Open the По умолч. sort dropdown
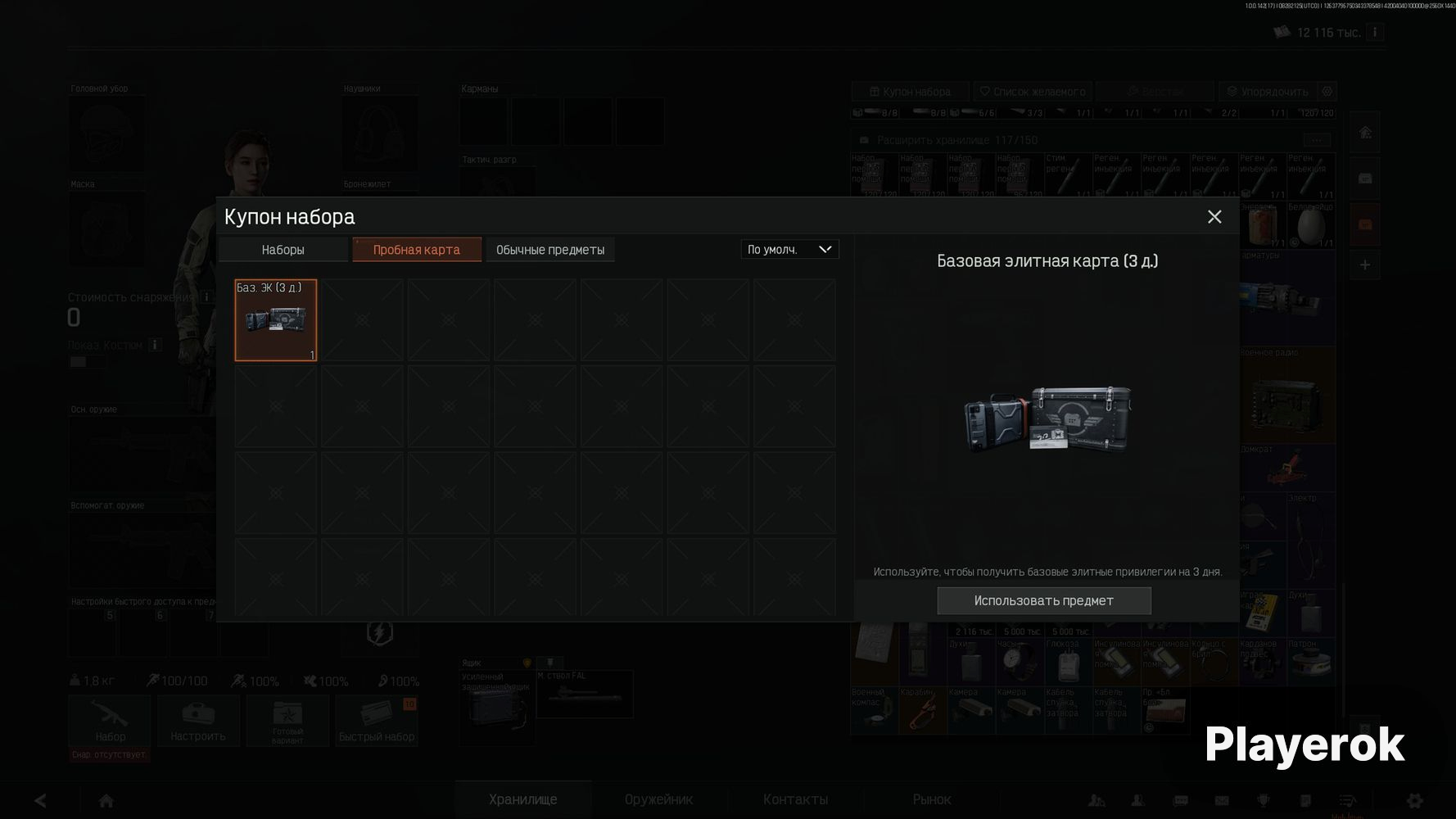Screen dimensions: 1456x819 789,249
